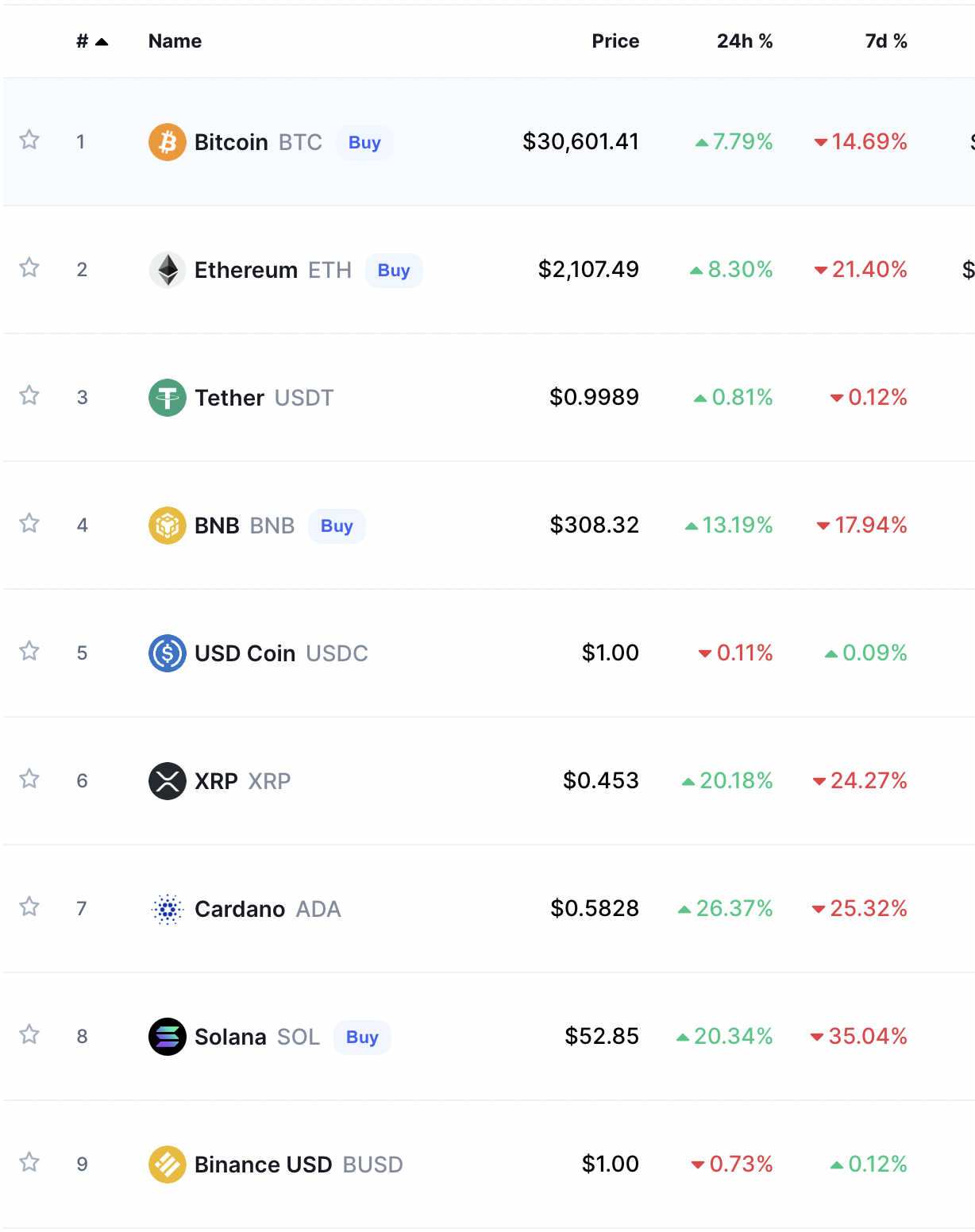975x1232 pixels.
Task: Select the BNB yellow logo
Action: 168,526
